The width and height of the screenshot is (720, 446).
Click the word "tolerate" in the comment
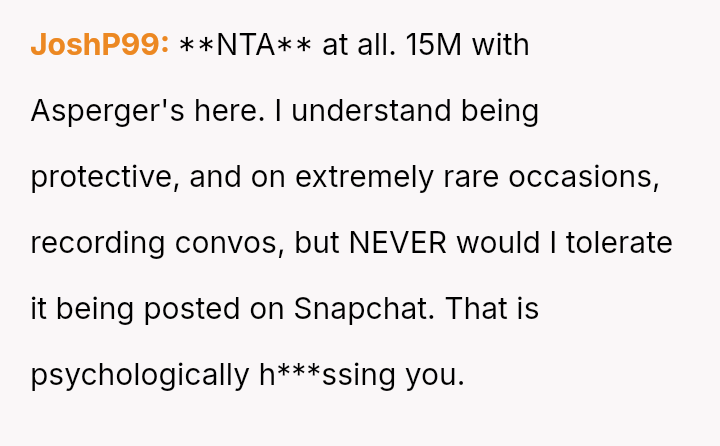[619, 243]
